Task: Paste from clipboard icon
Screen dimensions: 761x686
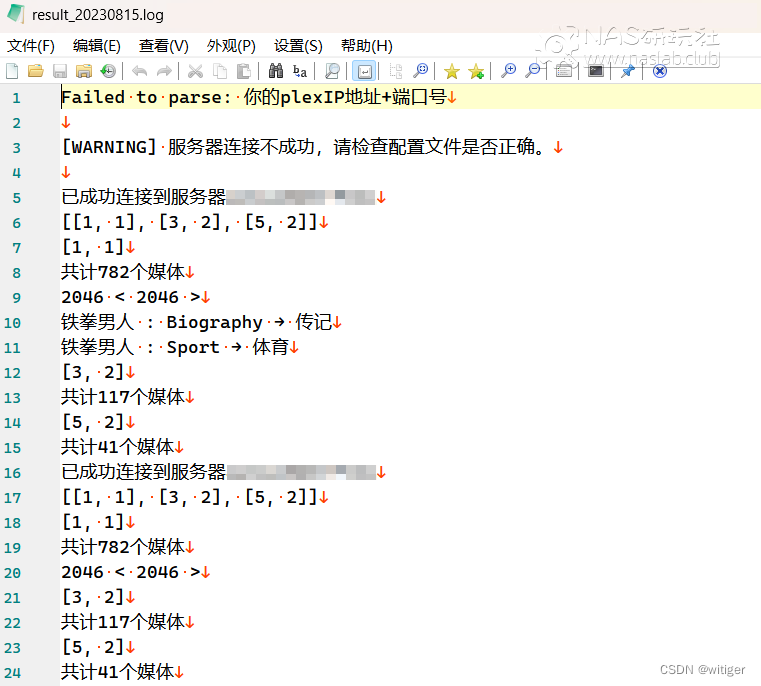Action: click(244, 71)
